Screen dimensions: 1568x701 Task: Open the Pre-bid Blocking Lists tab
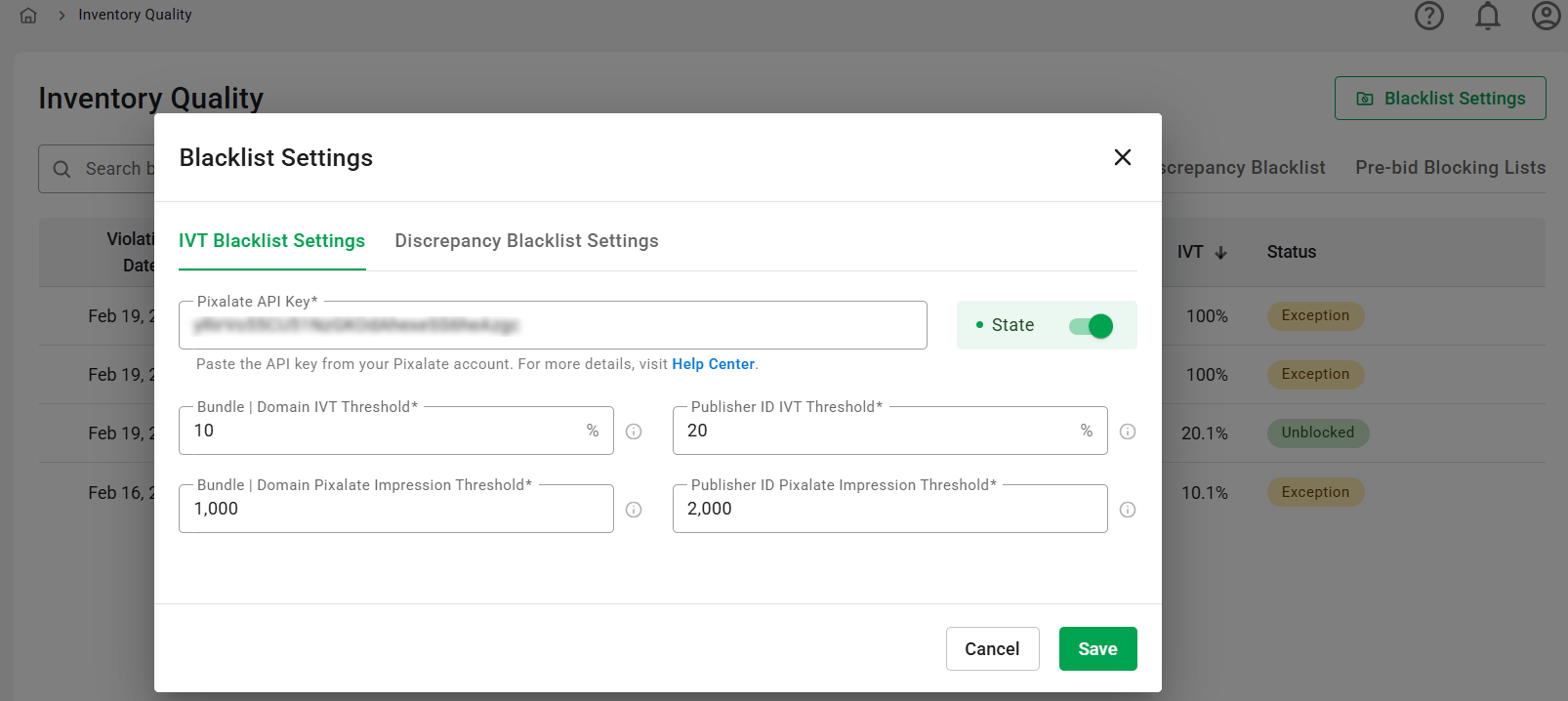tap(1450, 168)
